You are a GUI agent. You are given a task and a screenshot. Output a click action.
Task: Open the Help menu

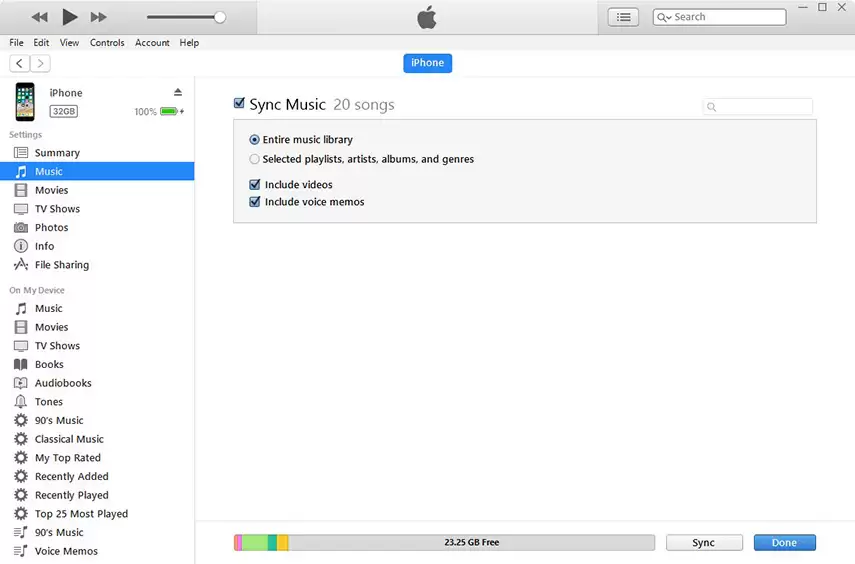click(x=189, y=43)
